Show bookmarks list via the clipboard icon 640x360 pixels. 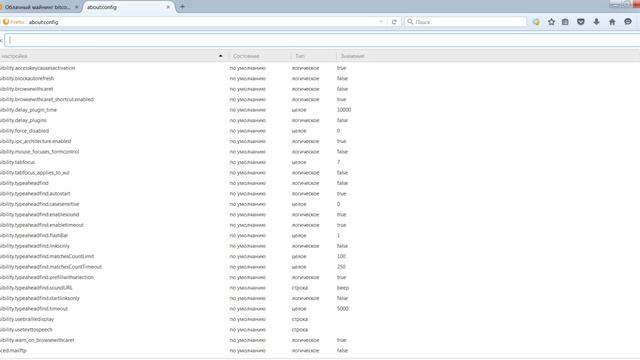click(565, 22)
